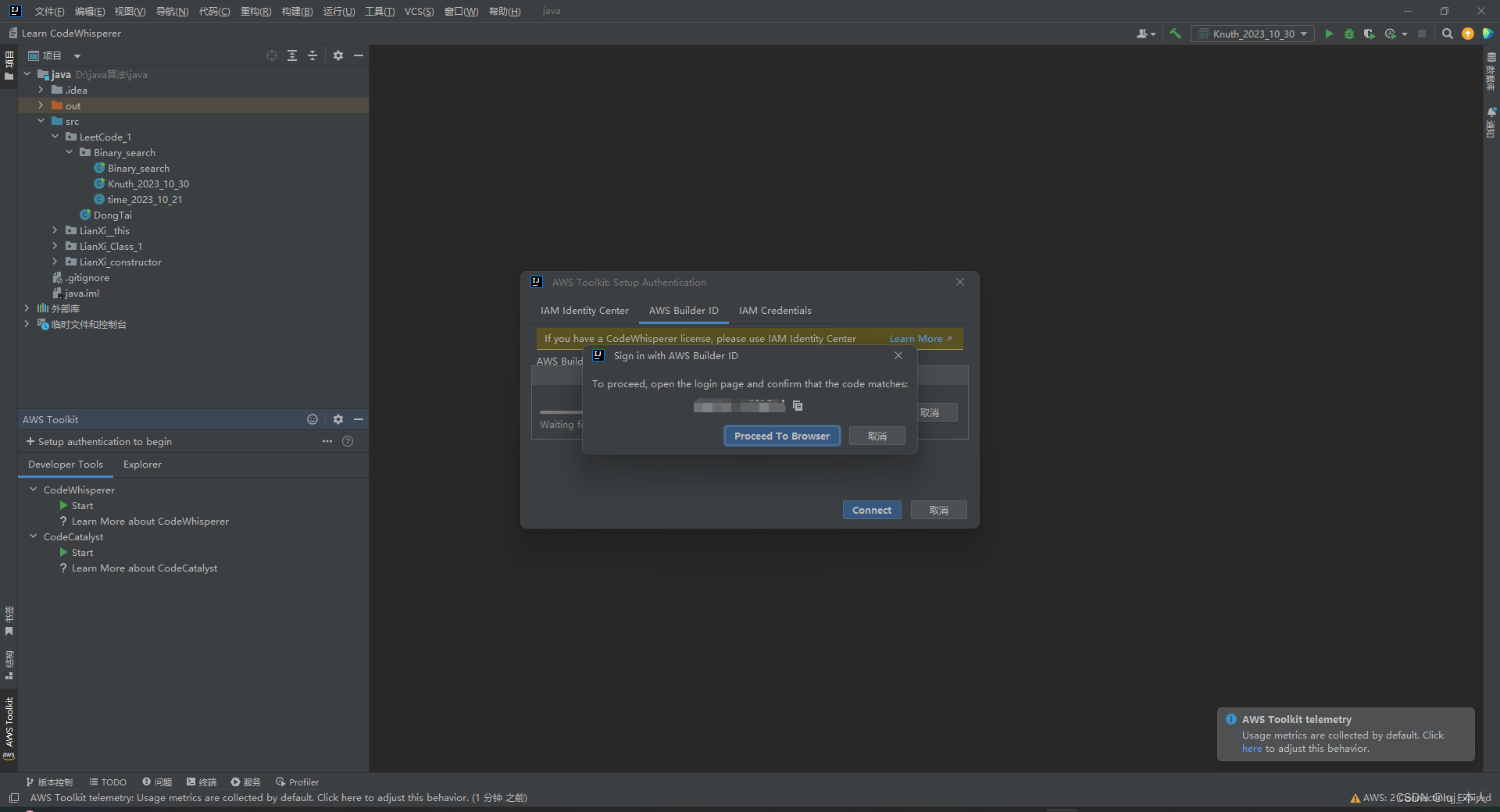This screenshot has height=812, width=1500.
Task: Open the 问题 tool window
Action: pos(157,782)
